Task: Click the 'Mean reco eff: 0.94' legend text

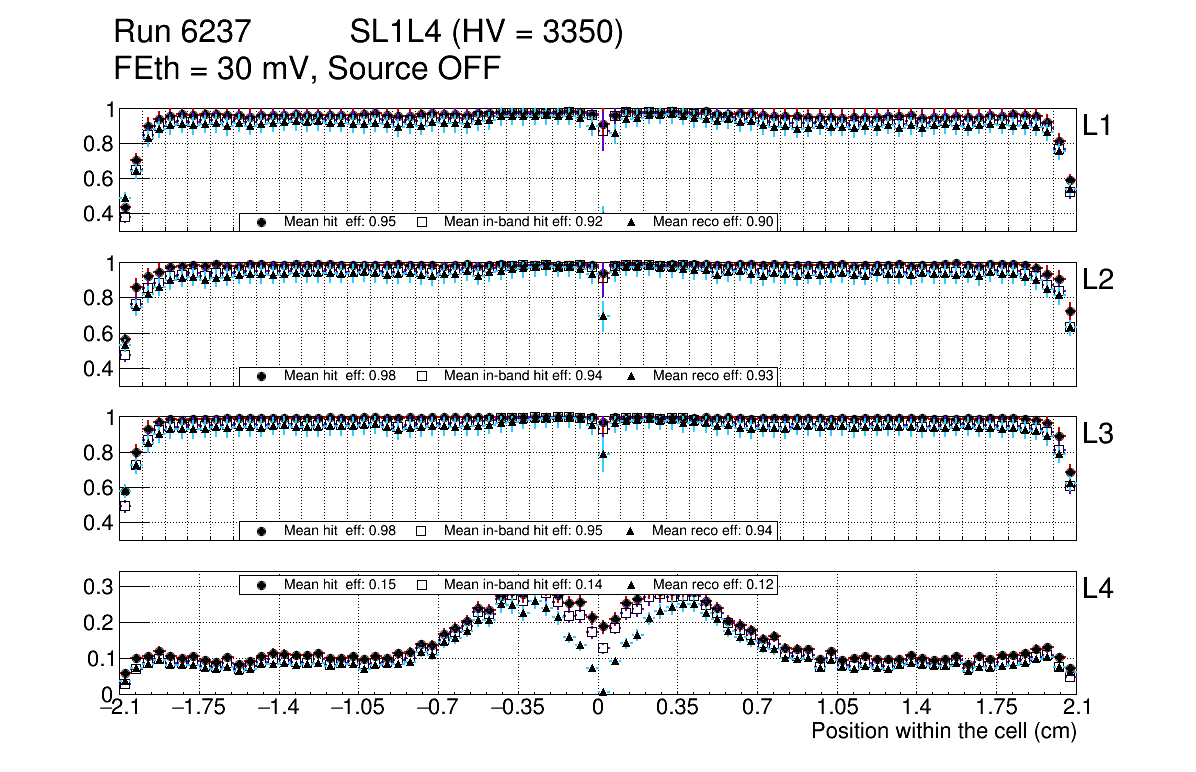Action: click(x=713, y=530)
